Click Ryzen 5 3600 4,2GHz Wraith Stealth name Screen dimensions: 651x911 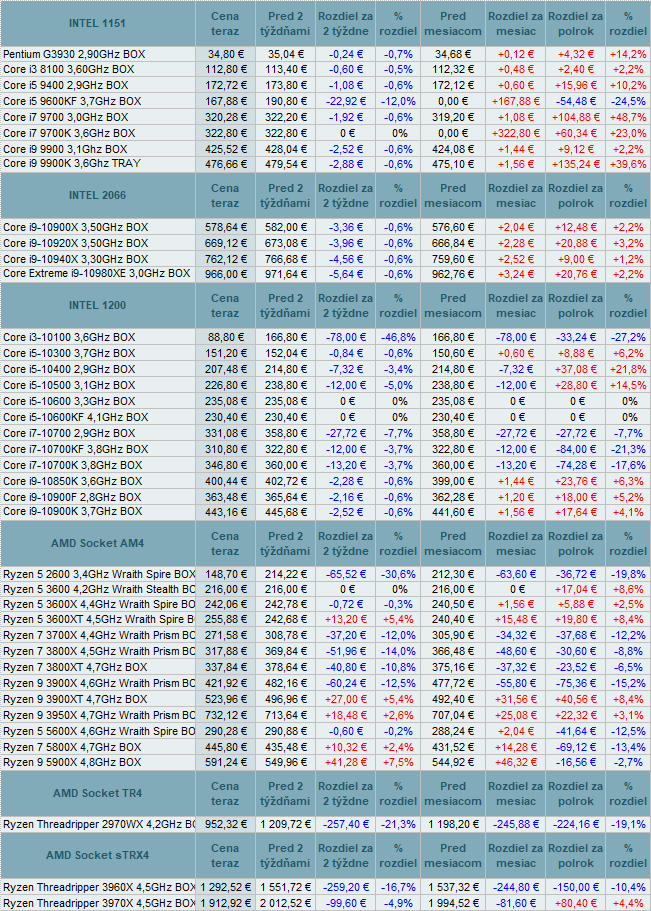pos(99,590)
